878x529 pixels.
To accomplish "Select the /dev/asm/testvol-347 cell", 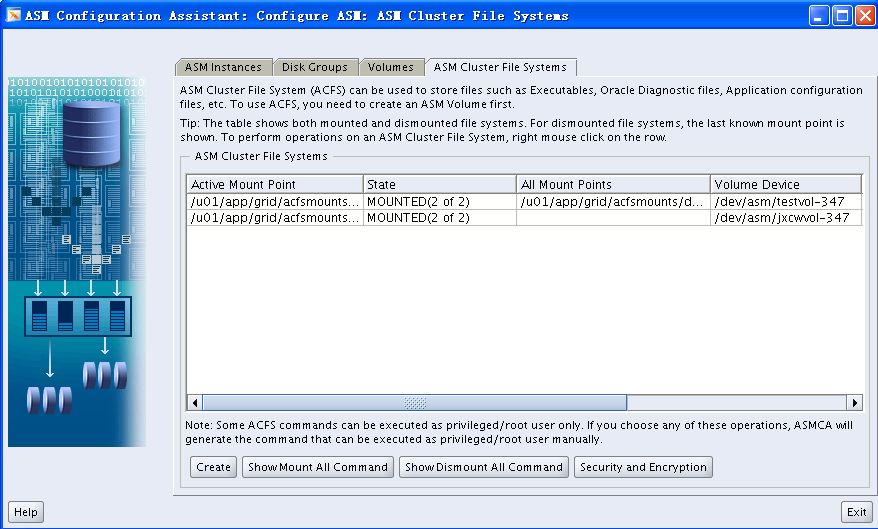I will (x=786, y=202).
